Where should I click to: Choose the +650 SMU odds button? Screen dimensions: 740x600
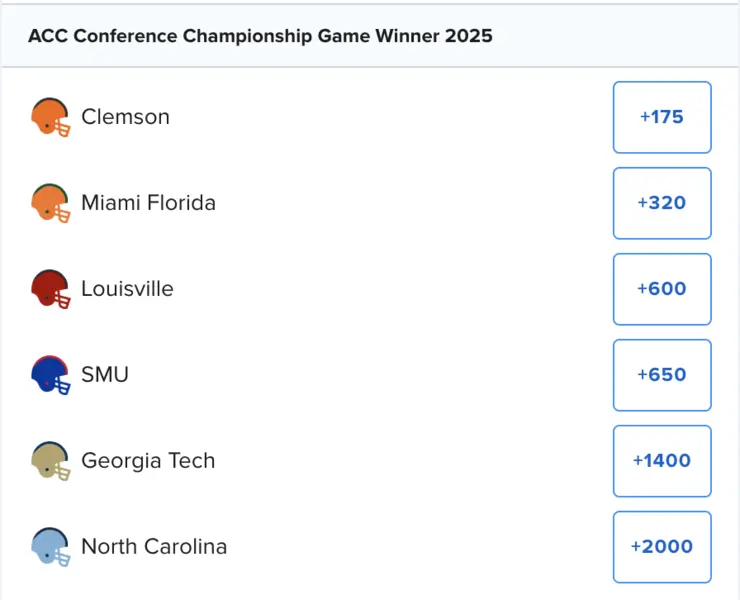(x=661, y=375)
